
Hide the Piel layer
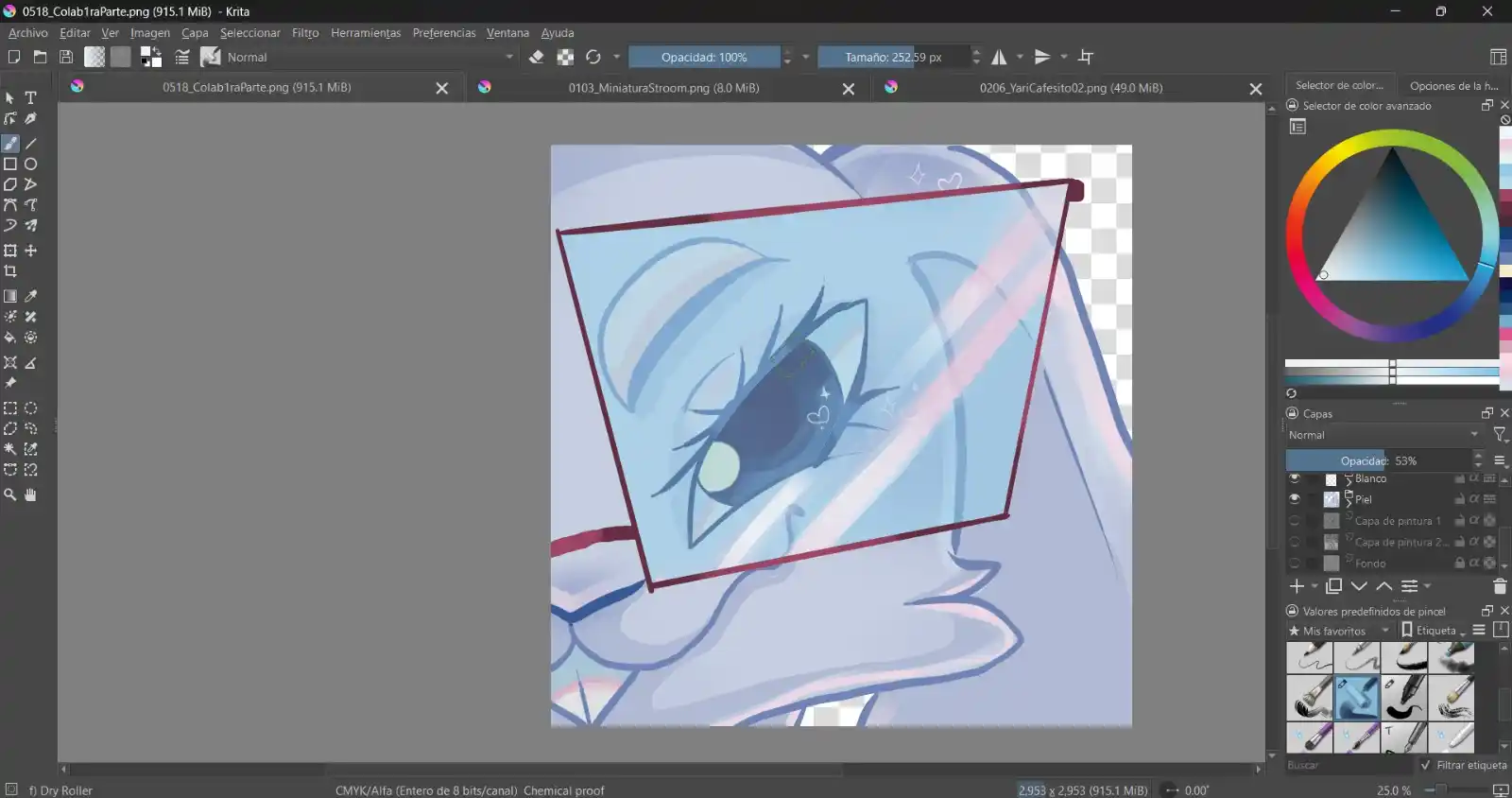coord(1295,499)
